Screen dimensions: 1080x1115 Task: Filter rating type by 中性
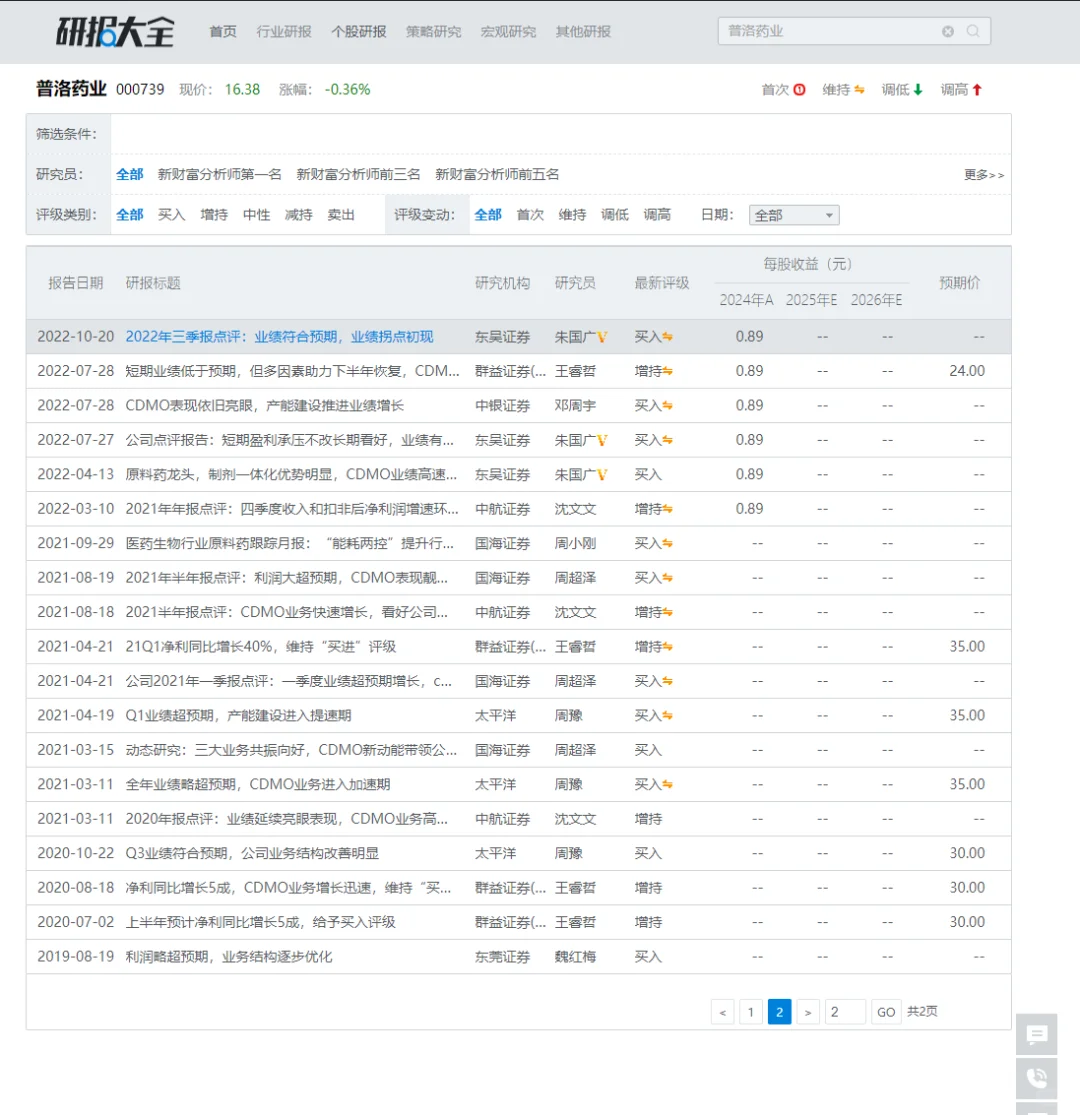tap(257, 215)
